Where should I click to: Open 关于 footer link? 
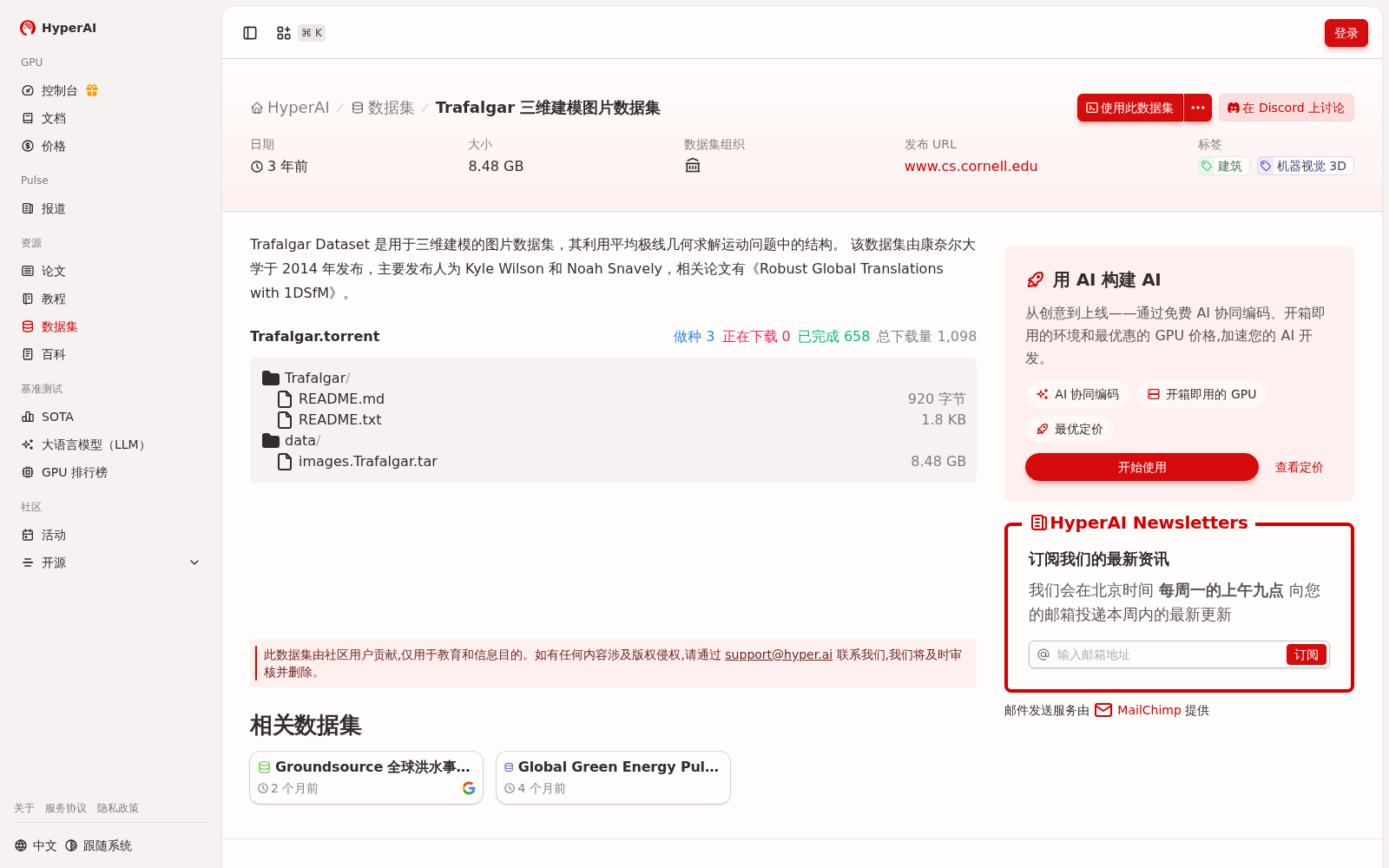[x=24, y=808]
